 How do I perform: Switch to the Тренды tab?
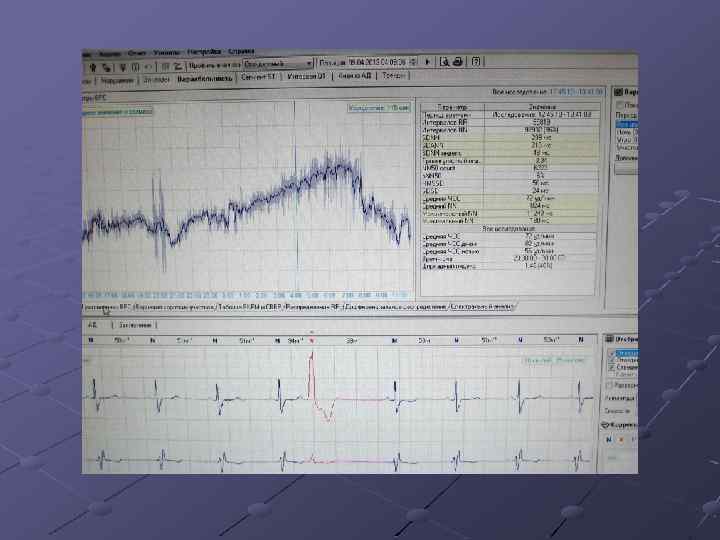click(394, 75)
